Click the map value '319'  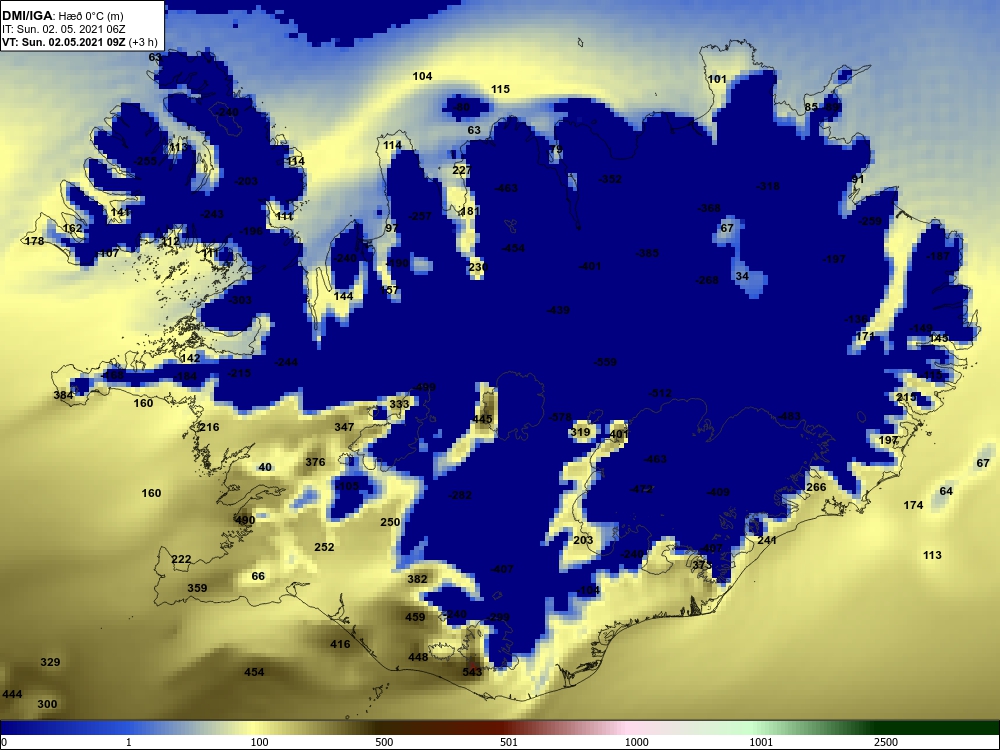(x=580, y=432)
